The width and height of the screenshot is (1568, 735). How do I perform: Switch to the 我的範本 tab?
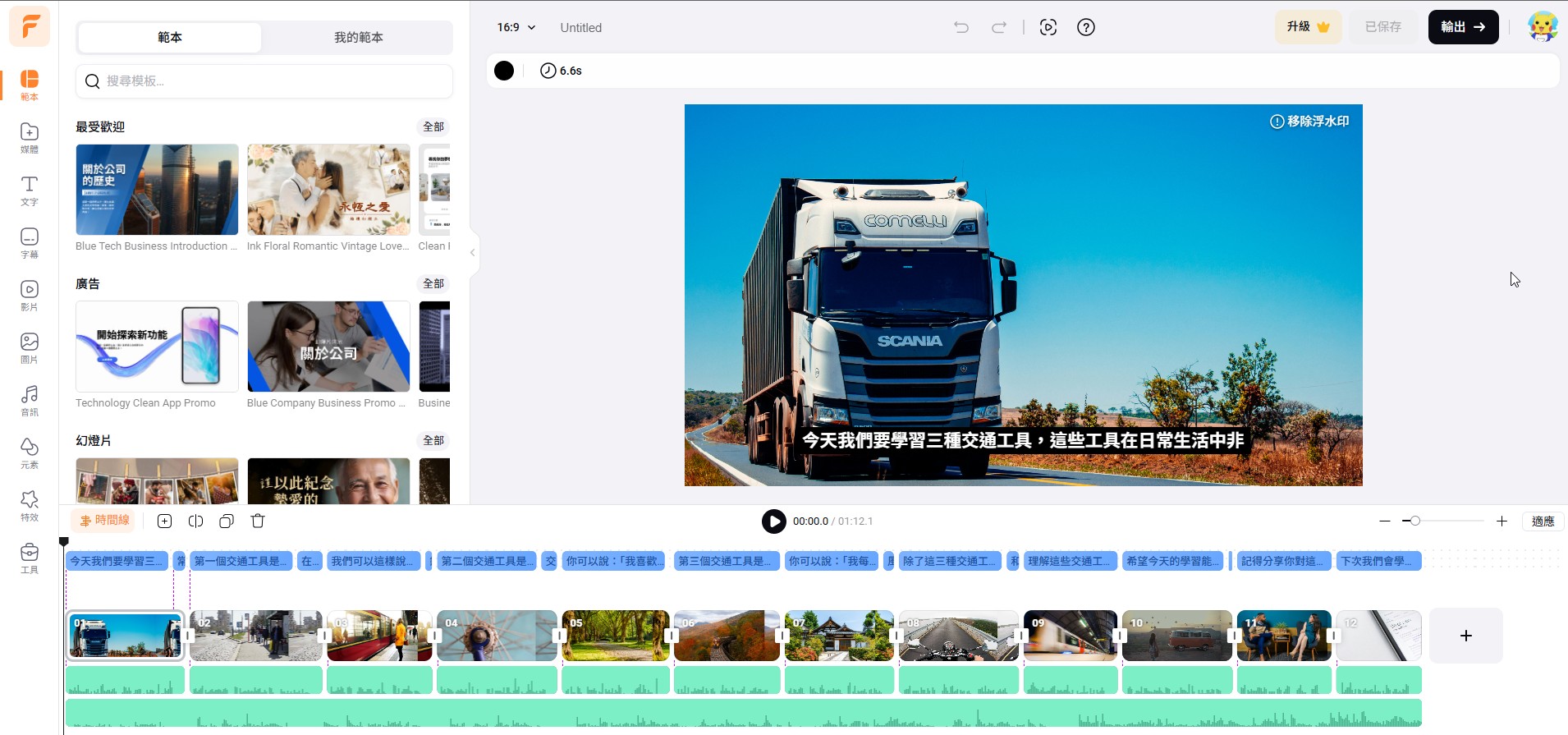pos(358,38)
